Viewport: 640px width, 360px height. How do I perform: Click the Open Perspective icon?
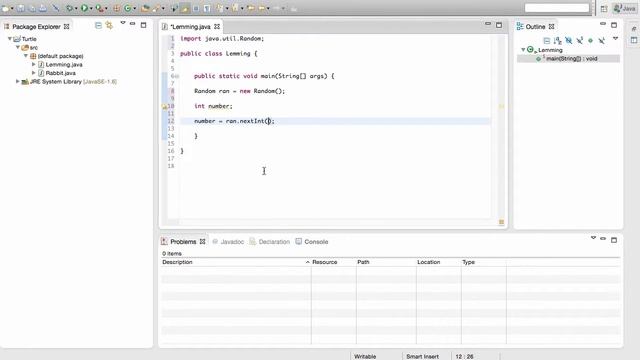click(x=604, y=8)
